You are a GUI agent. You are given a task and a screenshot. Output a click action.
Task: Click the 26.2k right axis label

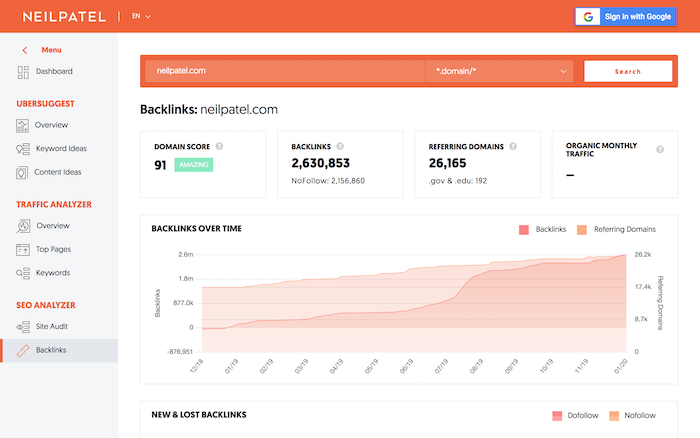pyautogui.click(x=643, y=254)
